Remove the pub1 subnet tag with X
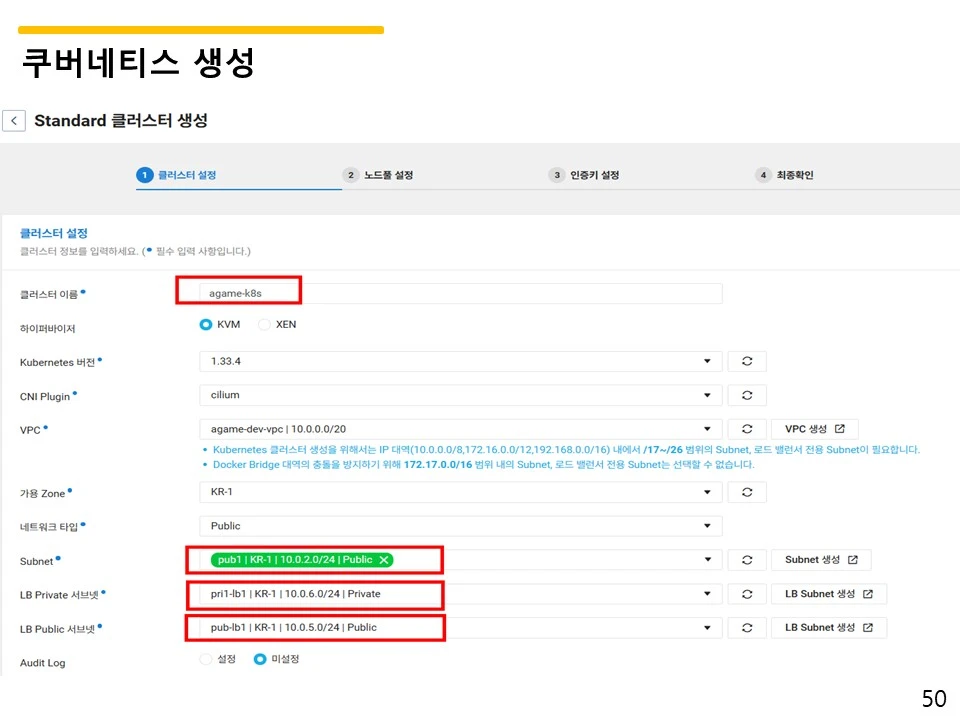The width and height of the screenshot is (960, 720). [x=384, y=560]
